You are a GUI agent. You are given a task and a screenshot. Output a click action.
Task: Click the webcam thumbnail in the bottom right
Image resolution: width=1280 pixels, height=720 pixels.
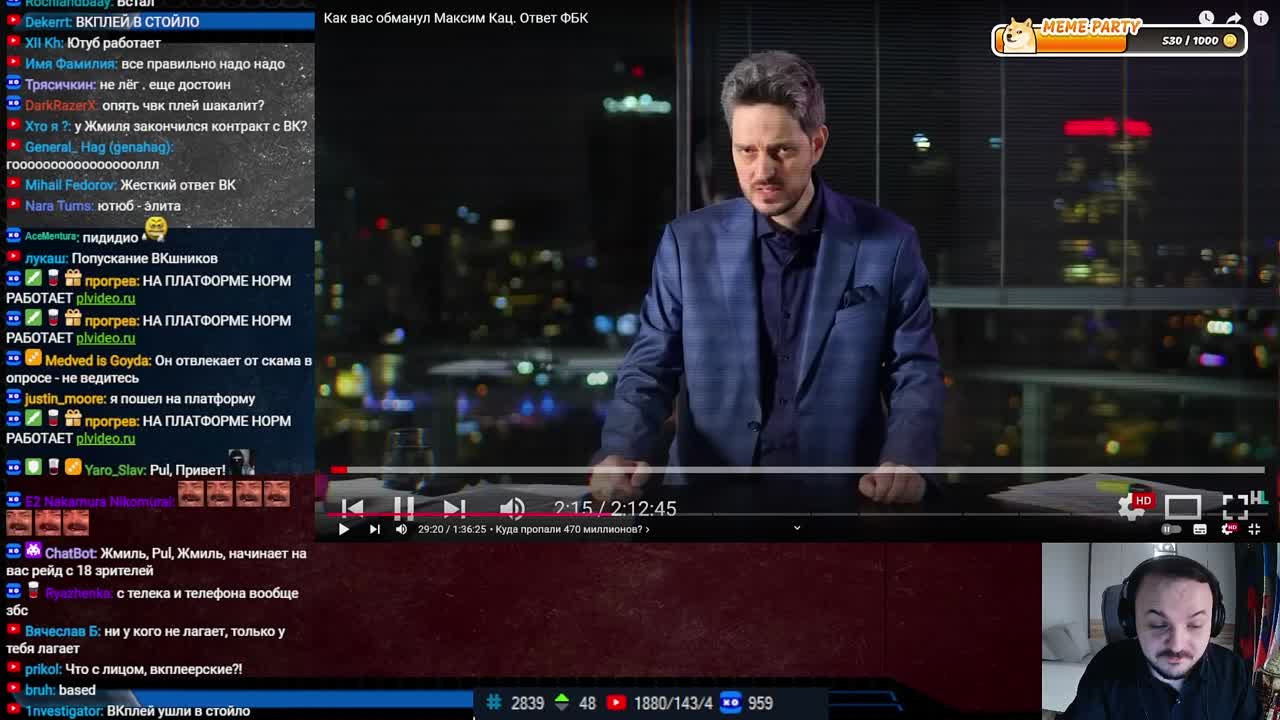pos(1160,630)
